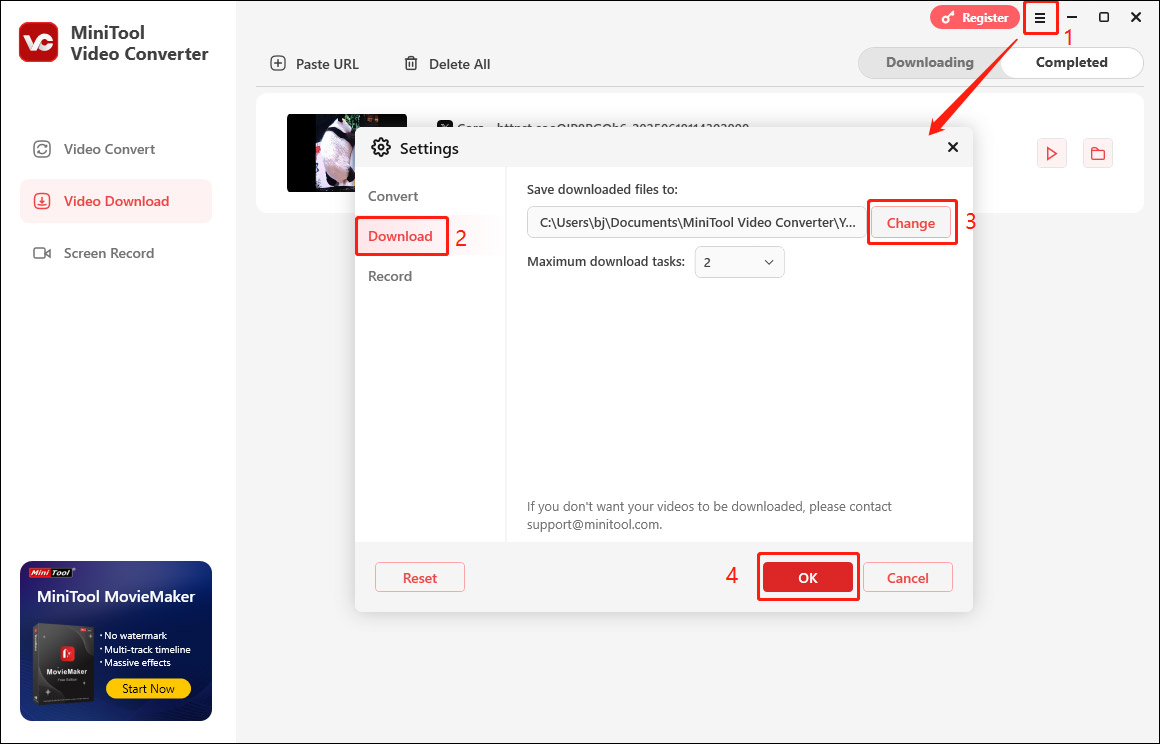
Task: Click the Register key button
Action: [974, 18]
